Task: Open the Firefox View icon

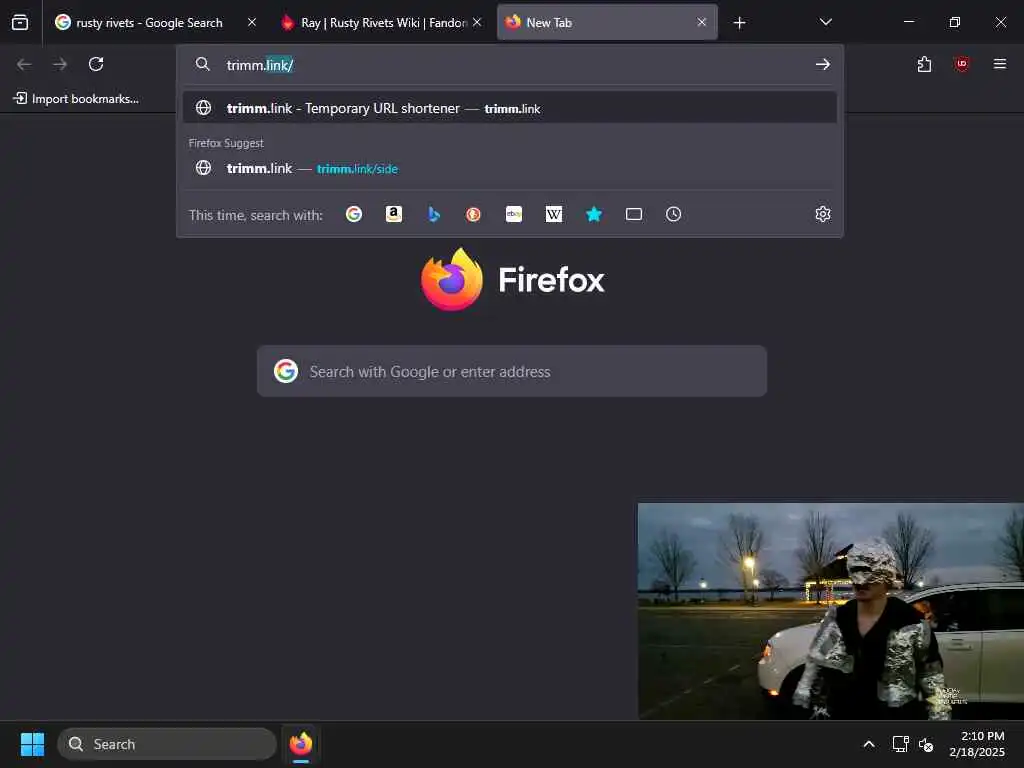Action: point(20,22)
